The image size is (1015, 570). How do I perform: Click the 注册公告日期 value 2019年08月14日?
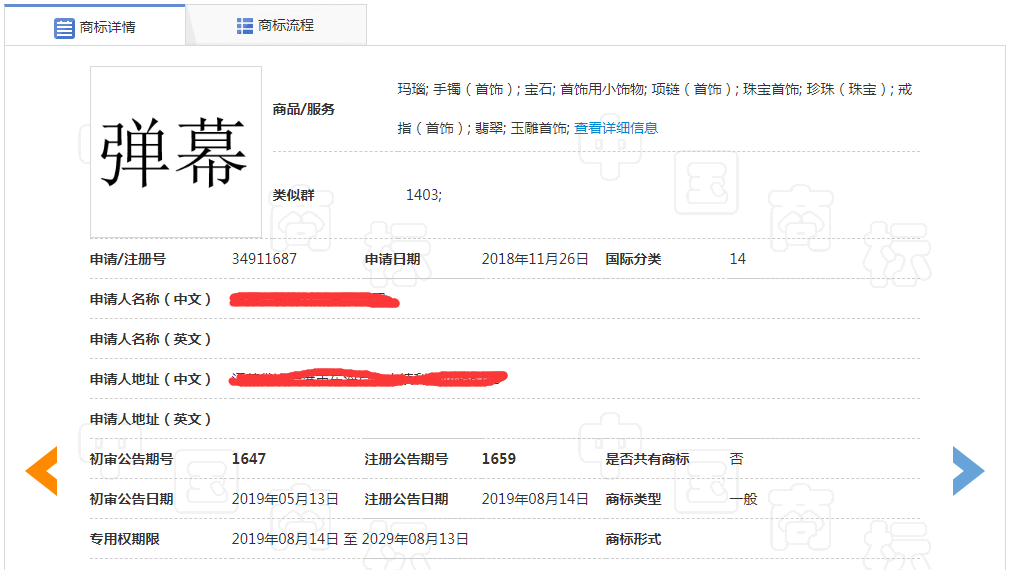point(535,499)
